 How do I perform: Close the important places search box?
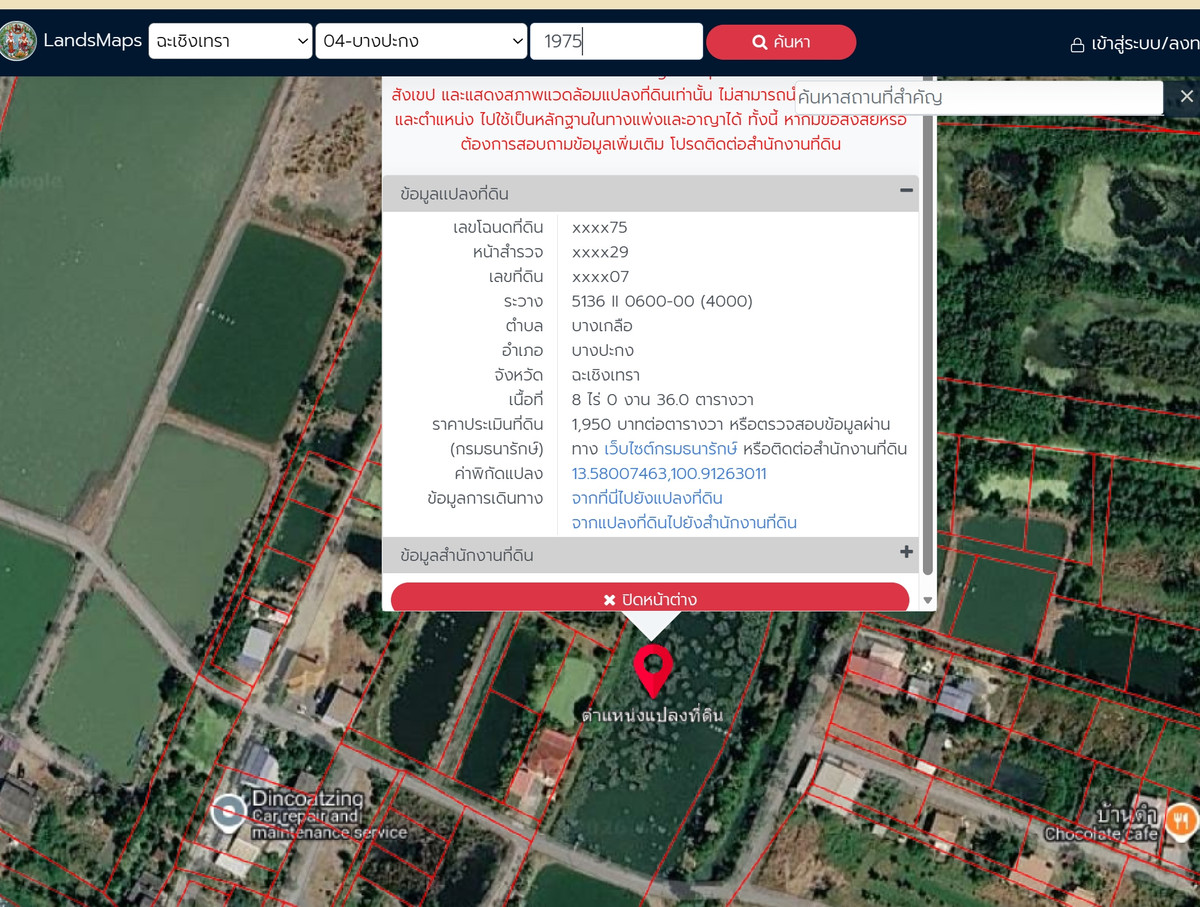point(1186,96)
